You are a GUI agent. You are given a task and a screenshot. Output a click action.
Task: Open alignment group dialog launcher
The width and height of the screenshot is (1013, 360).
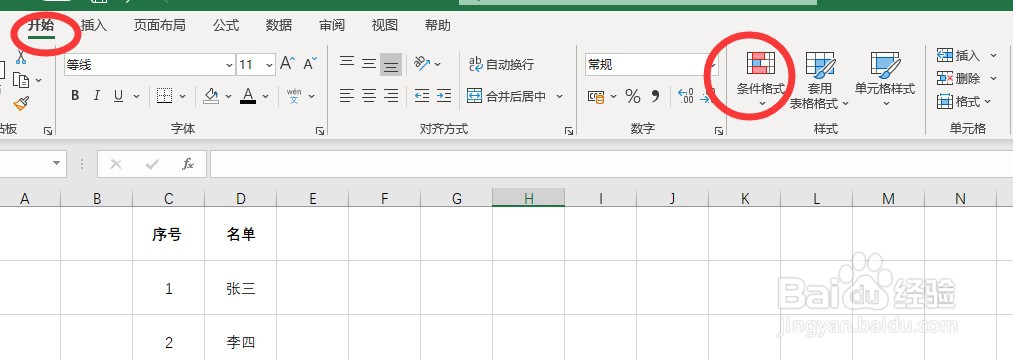(x=569, y=131)
